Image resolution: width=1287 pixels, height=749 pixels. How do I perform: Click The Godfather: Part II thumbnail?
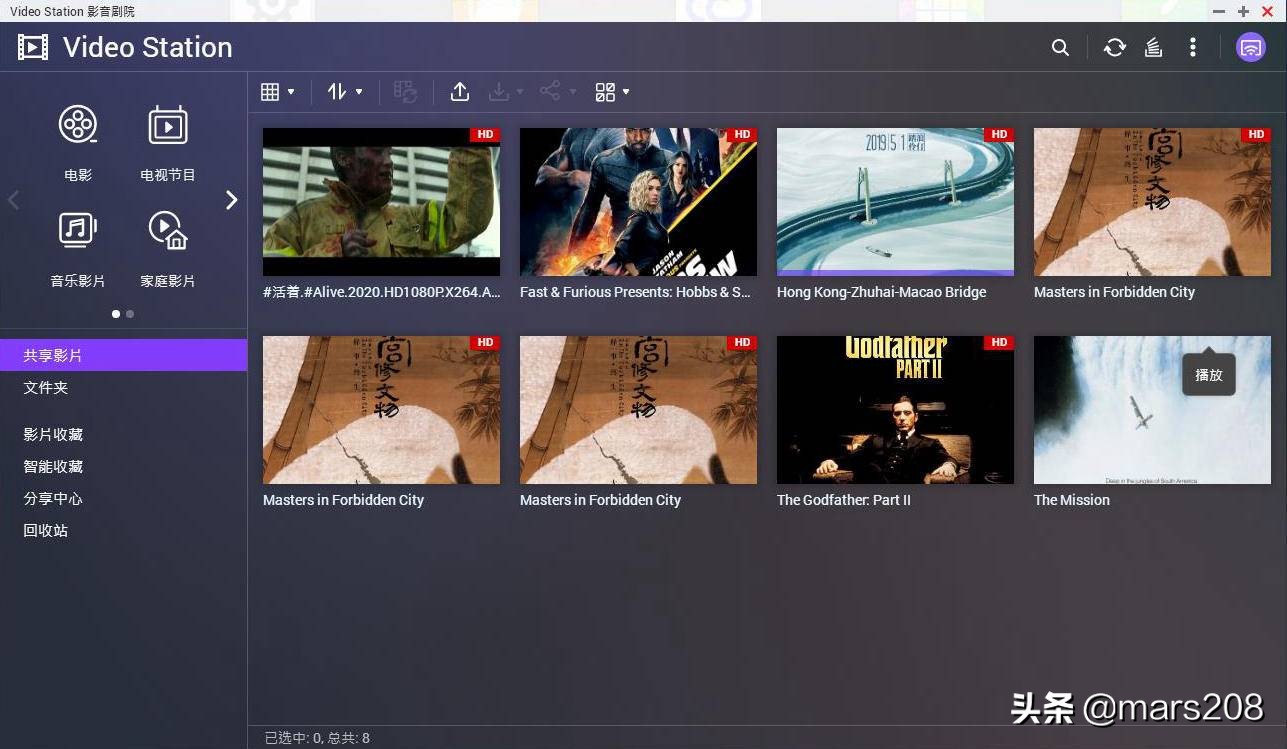895,410
